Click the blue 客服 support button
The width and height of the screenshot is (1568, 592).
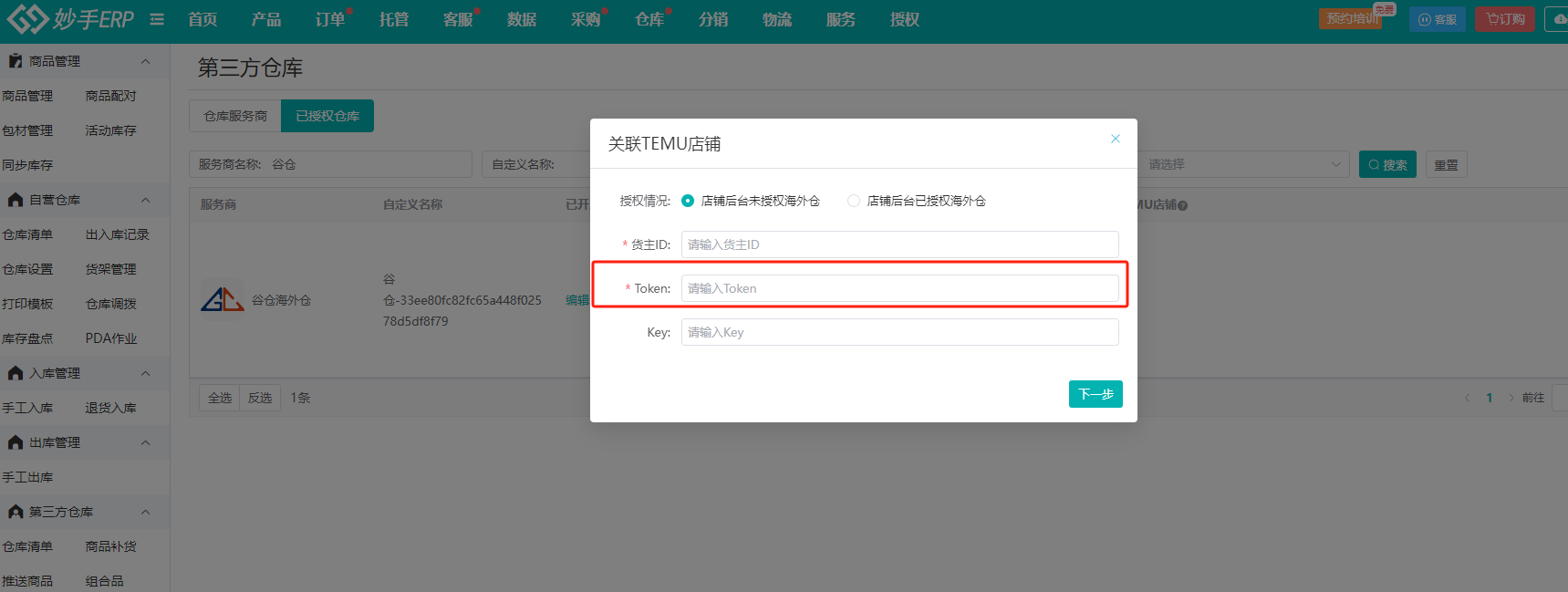click(x=1438, y=19)
